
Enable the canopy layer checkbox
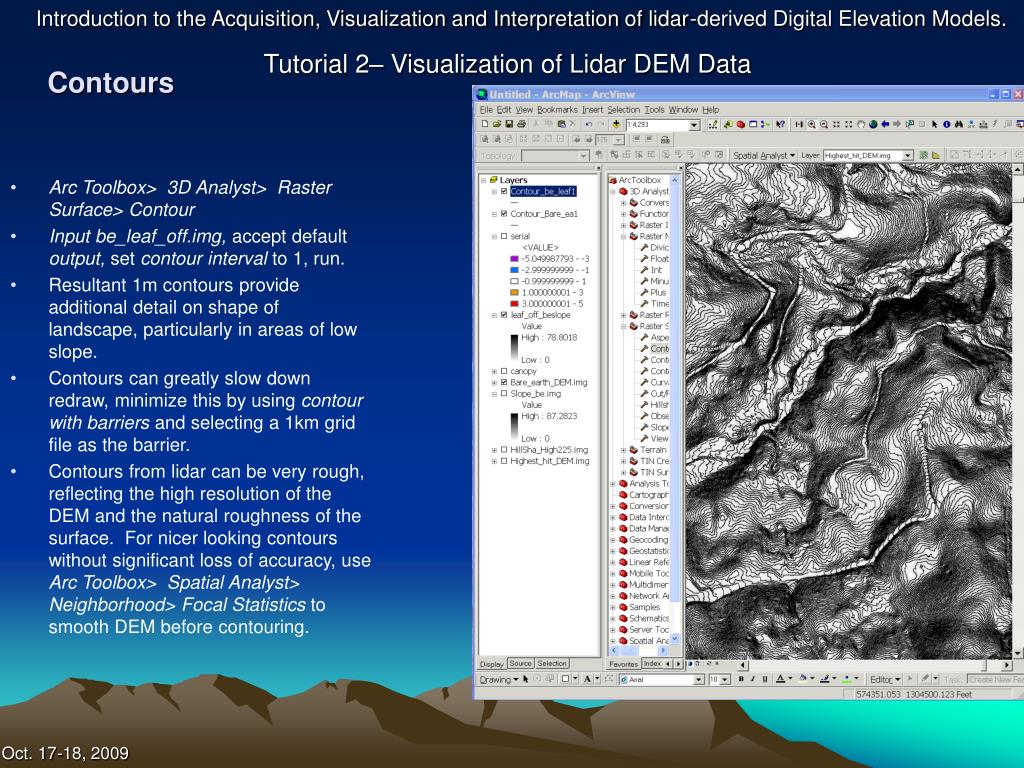pos(504,371)
